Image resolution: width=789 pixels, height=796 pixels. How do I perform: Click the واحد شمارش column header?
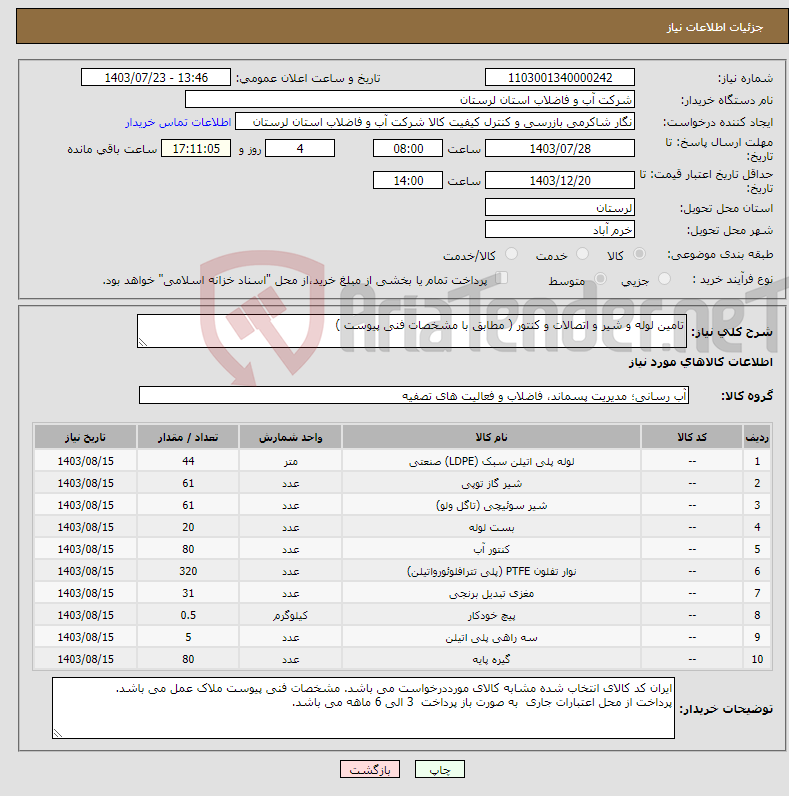coord(290,437)
